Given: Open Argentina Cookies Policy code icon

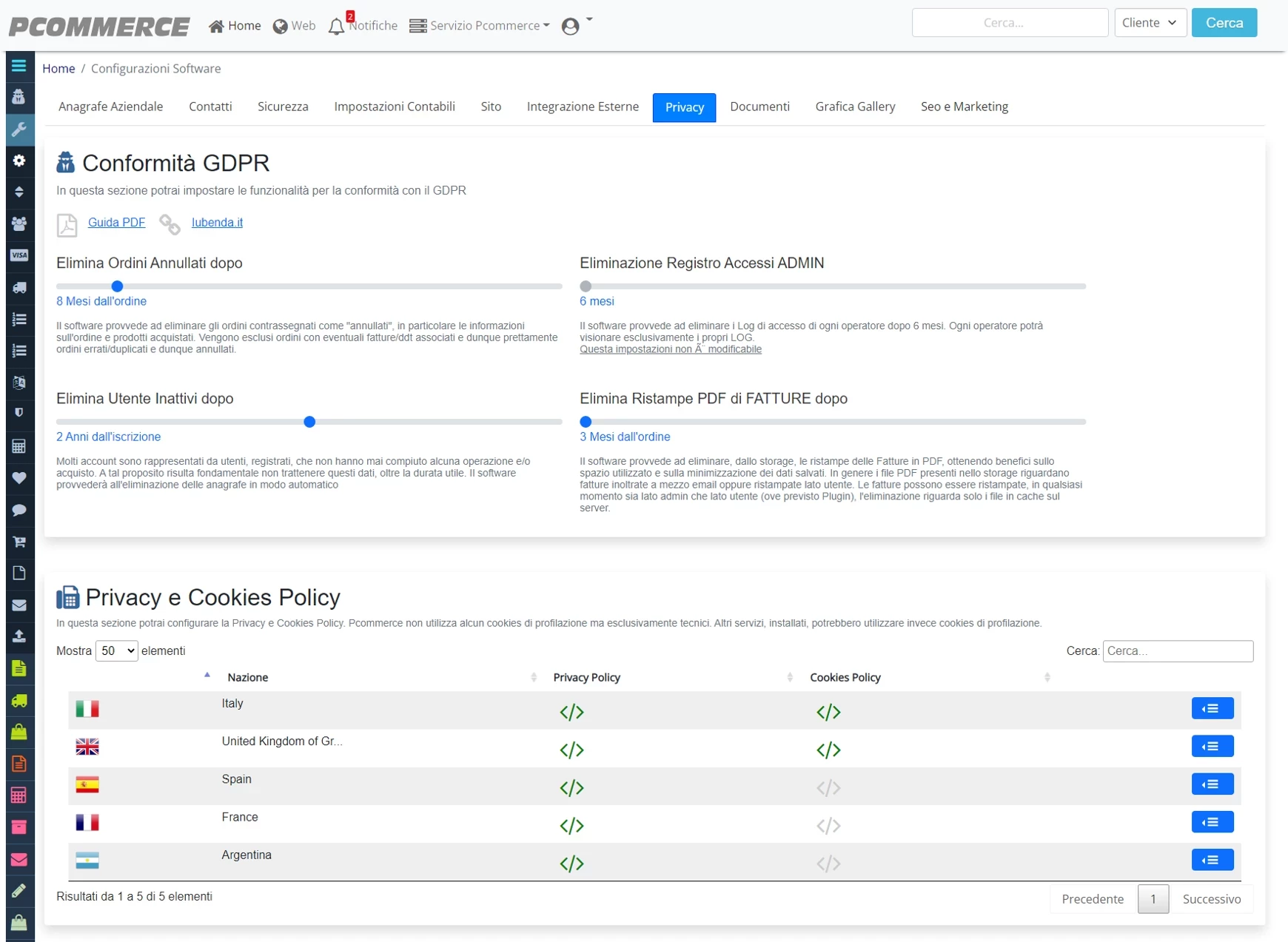Looking at the screenshot, I should (x=828, y=864).
